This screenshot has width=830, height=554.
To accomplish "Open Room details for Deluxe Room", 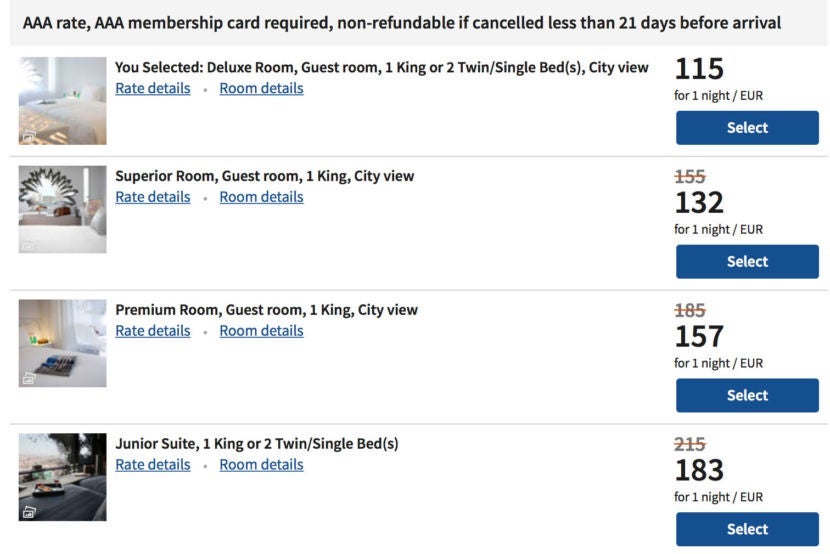I will (261, 88).
